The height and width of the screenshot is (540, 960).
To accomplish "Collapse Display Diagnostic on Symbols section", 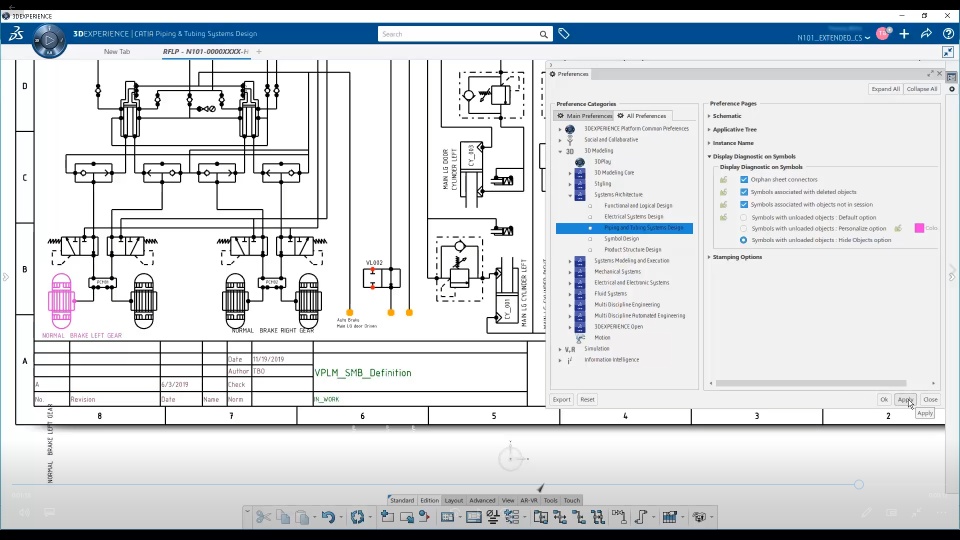I will [x=710, y=156].
